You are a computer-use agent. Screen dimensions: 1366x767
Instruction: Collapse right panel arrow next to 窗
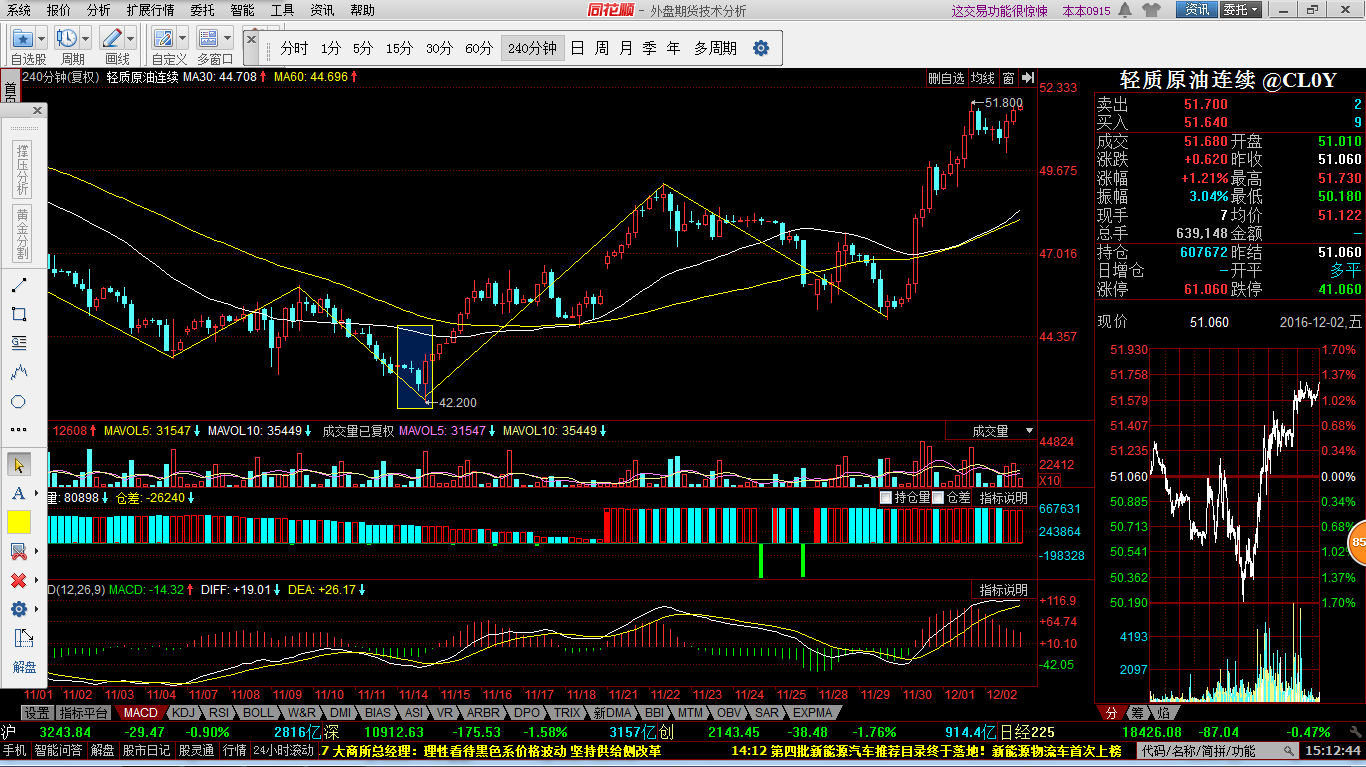pyautogui.click(x=1028, y=78)
